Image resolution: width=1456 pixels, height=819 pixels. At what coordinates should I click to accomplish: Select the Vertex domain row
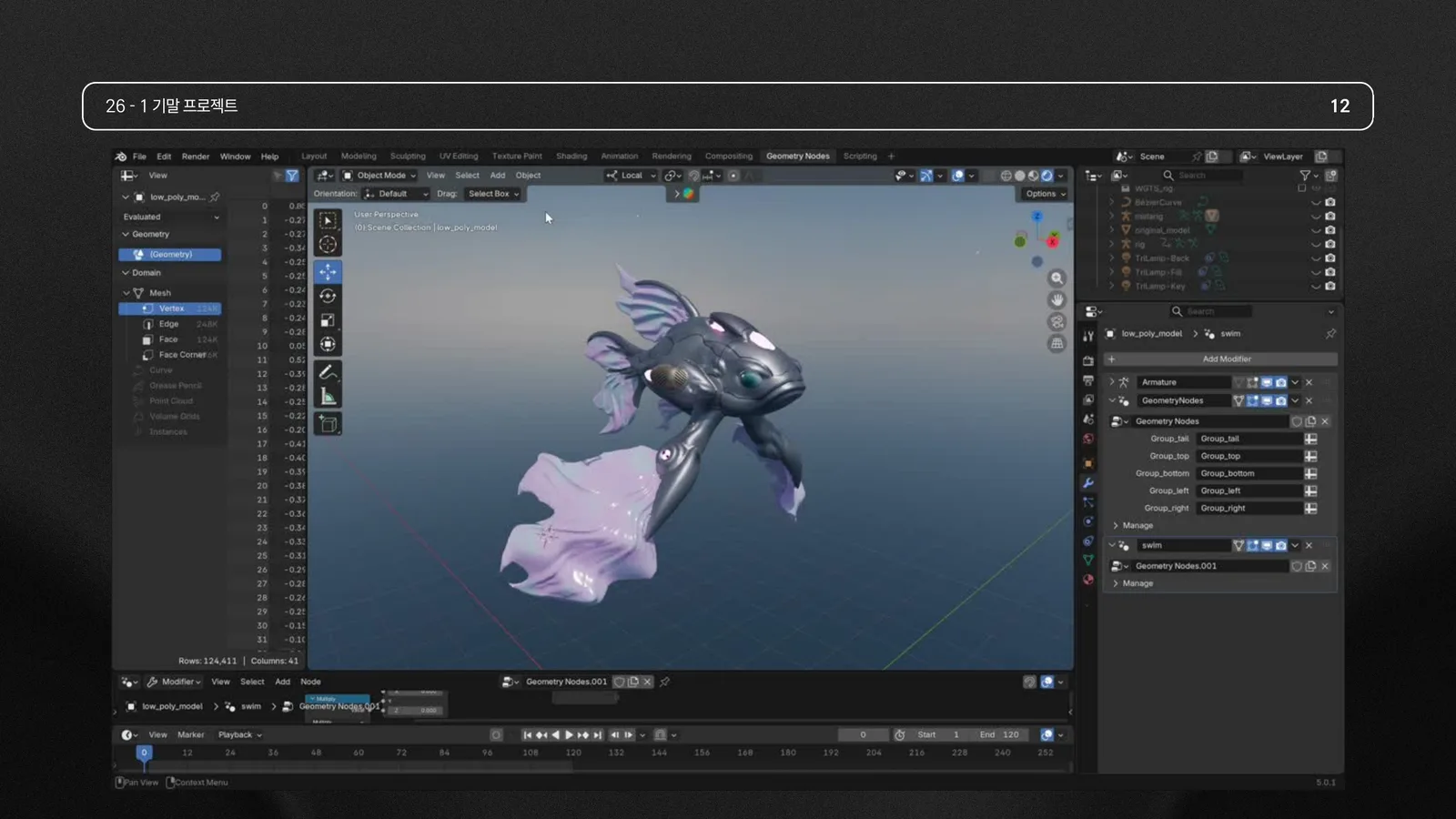tap(170, 308)
